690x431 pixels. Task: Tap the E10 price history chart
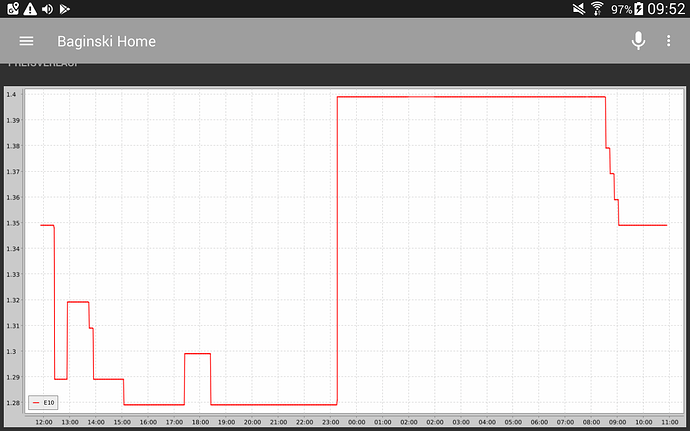[x=345, y=257]
